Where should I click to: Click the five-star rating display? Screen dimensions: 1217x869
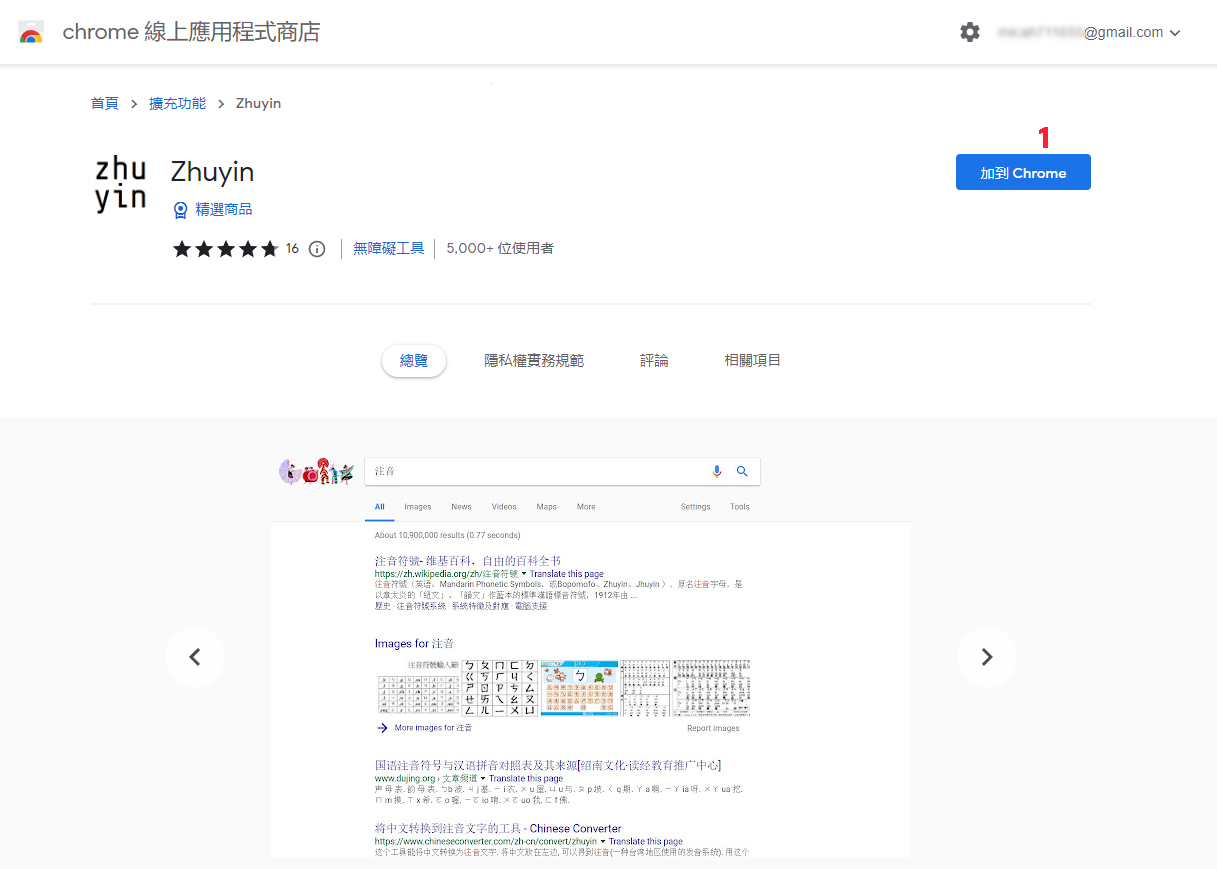pyautogui.click(x=225, y=249)
